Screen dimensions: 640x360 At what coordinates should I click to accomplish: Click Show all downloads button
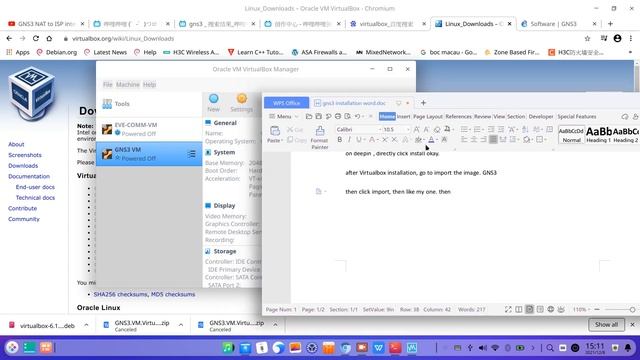pos(606,324)
